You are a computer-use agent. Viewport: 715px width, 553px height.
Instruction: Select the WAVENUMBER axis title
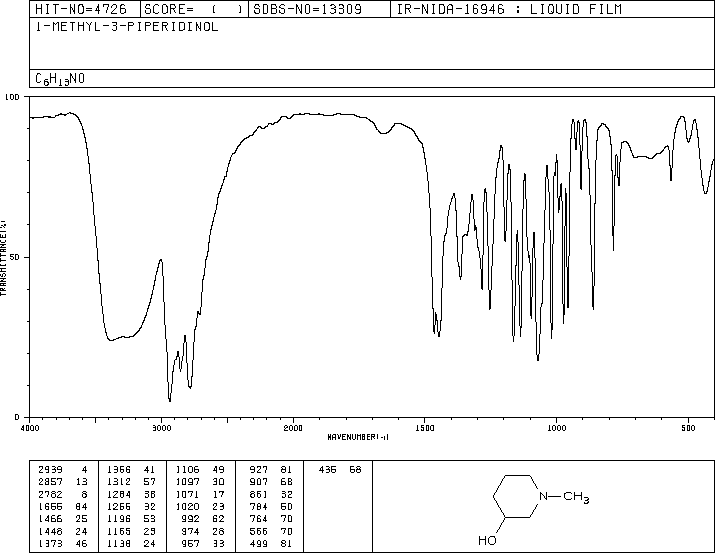coord(358,437)
